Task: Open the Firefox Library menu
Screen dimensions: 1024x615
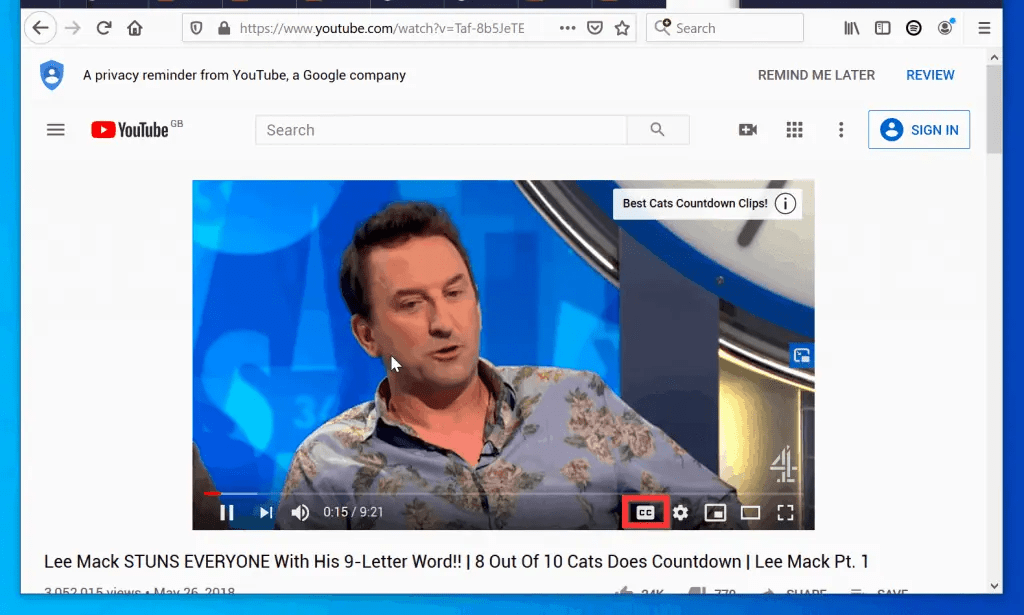Action: coord(851,28)
